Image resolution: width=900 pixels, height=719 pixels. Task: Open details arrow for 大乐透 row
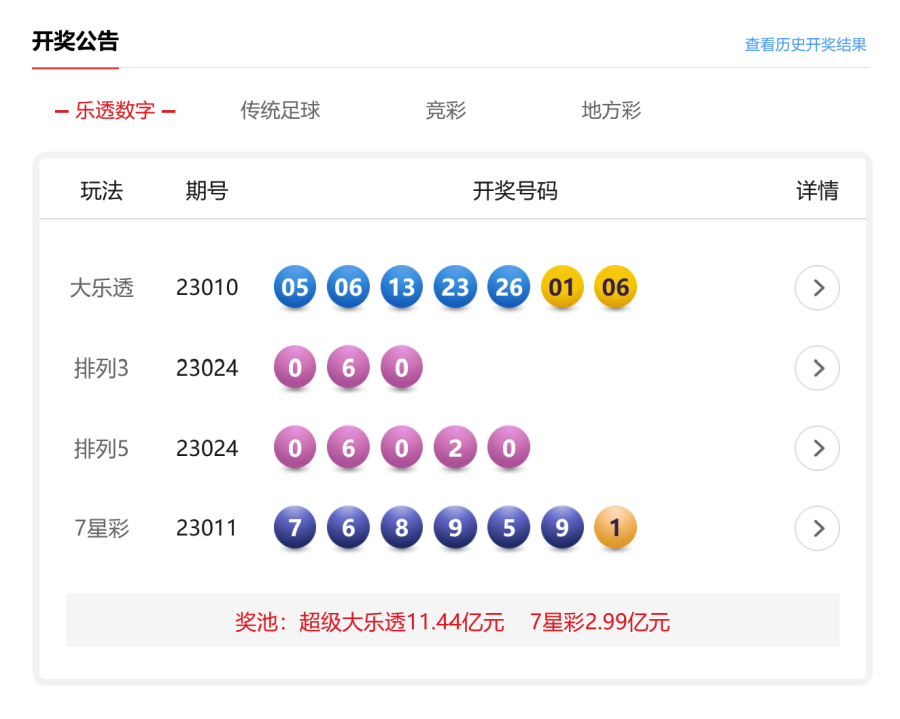pyautogui.click(x=817, y=288)
